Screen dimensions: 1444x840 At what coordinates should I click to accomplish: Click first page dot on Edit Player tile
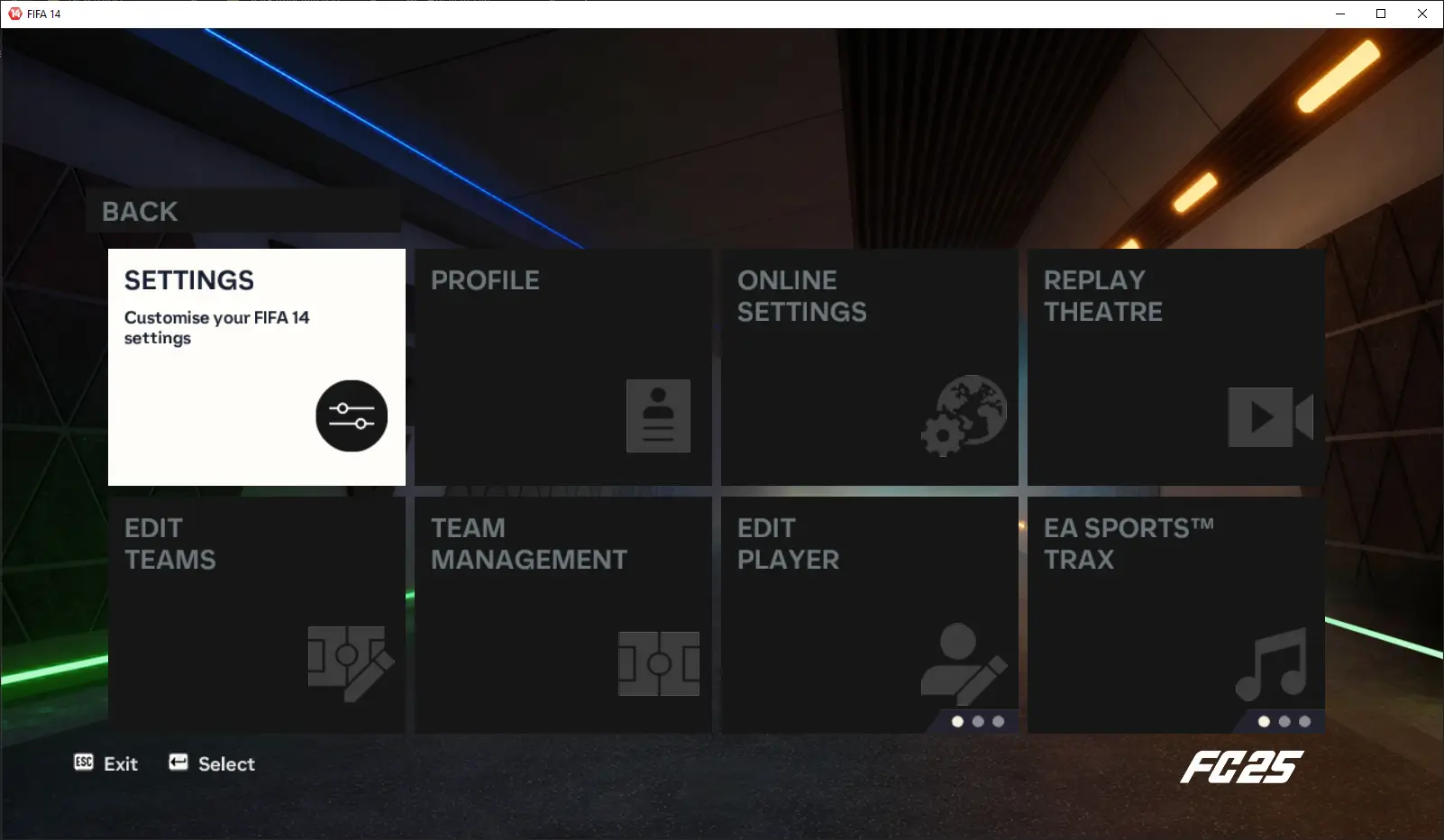coord(957,721)
